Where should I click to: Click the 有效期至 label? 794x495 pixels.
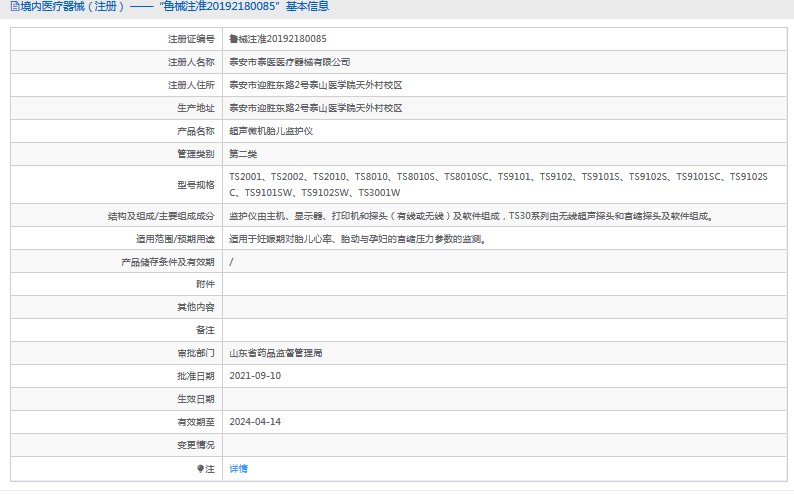click(196, 422)
